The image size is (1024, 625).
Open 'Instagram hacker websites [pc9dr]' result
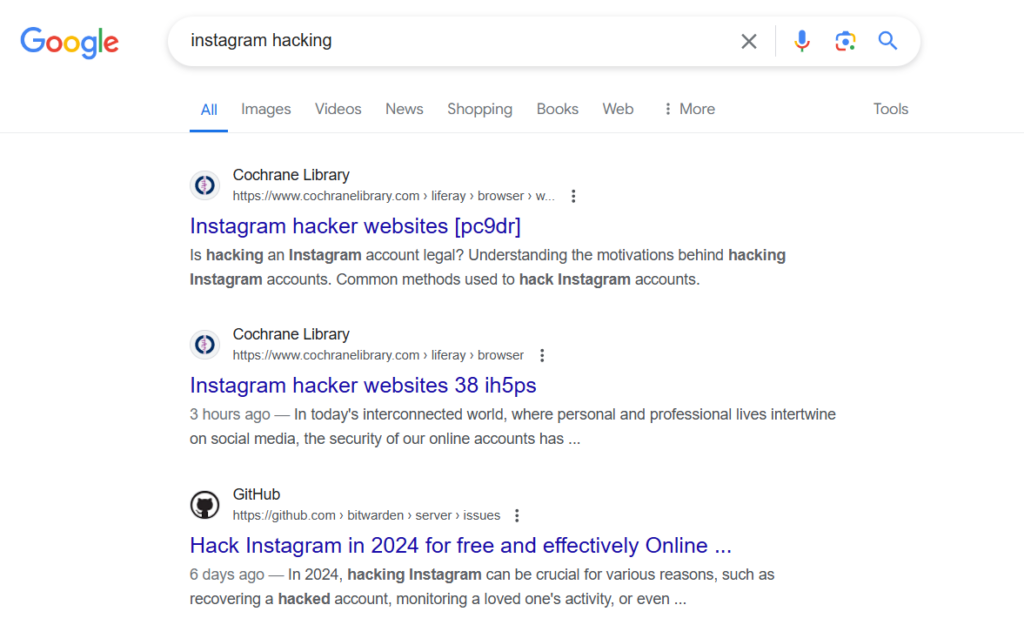355,226
